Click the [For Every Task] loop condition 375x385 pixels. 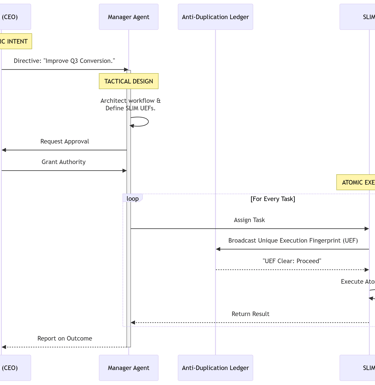click(x=273, y=199)
